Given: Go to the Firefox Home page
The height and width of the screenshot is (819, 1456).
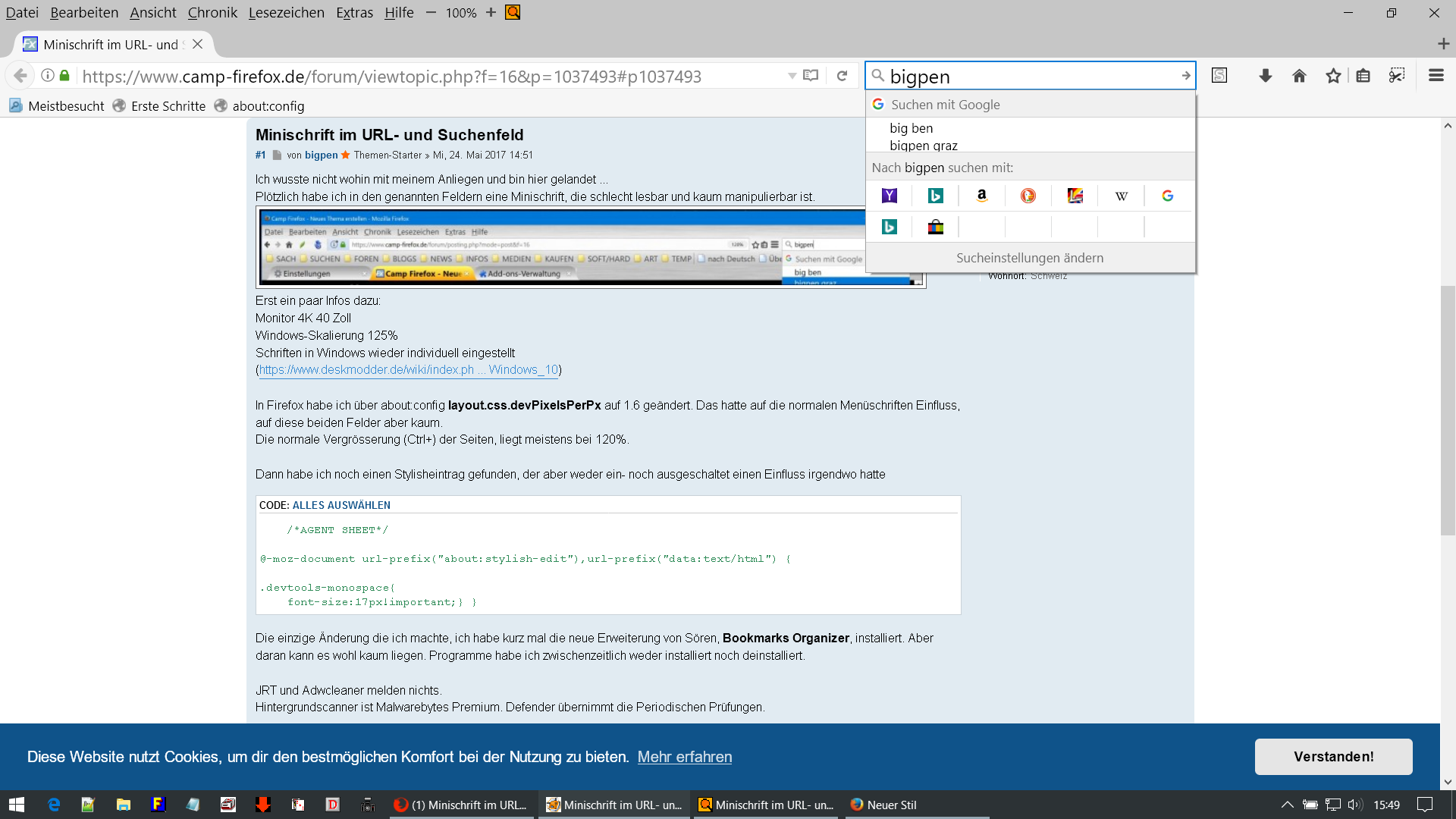Looking at the screenshot, I should pos(1299,76).
